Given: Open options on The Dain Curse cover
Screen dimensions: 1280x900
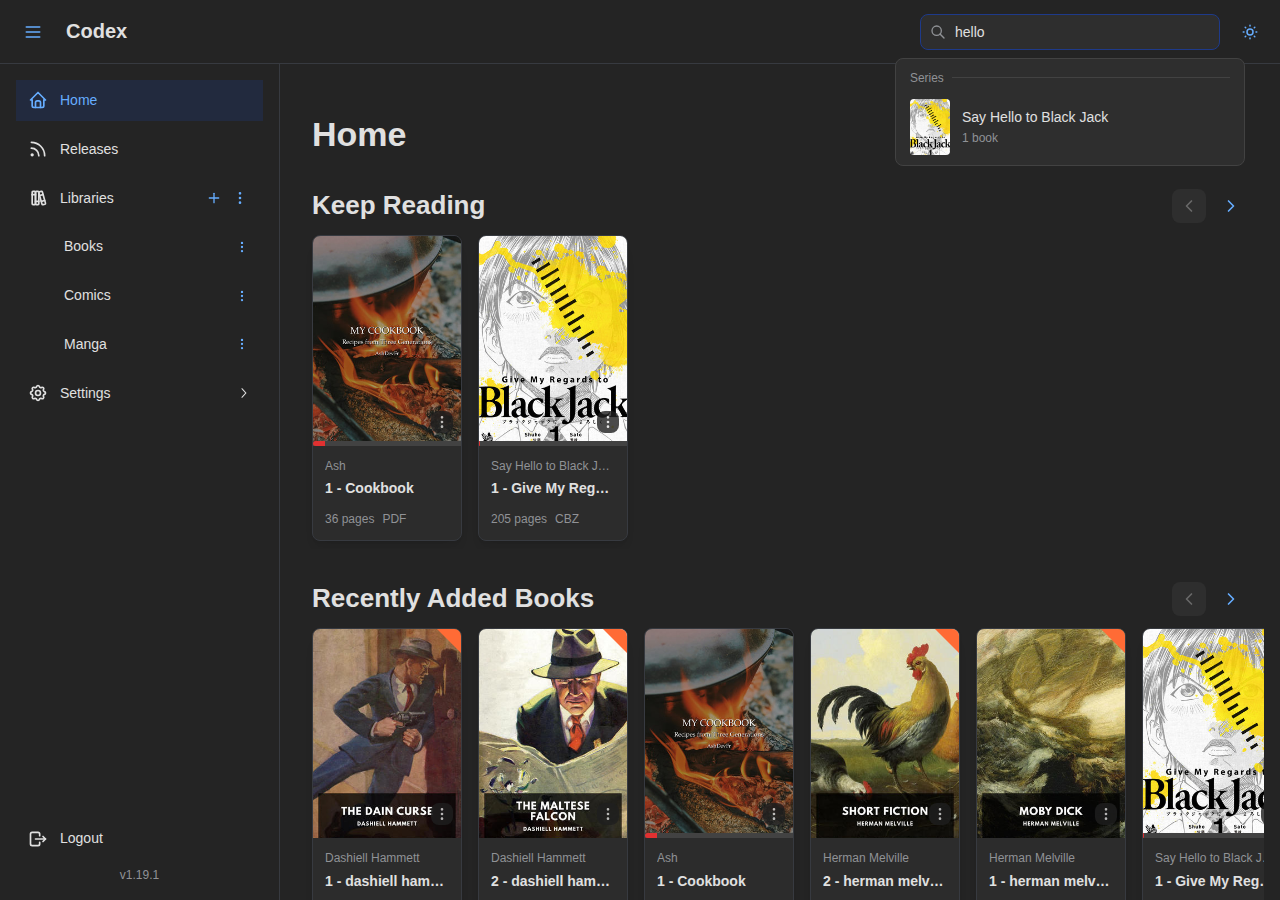Looking at the screenshot, I should [442, 814].
